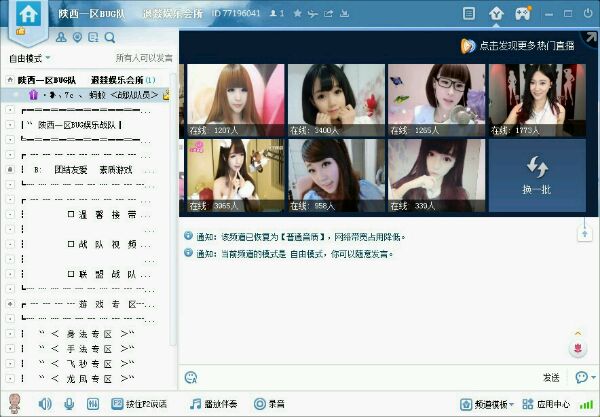Start recording with 录音 button

click(x=269, y=404)
